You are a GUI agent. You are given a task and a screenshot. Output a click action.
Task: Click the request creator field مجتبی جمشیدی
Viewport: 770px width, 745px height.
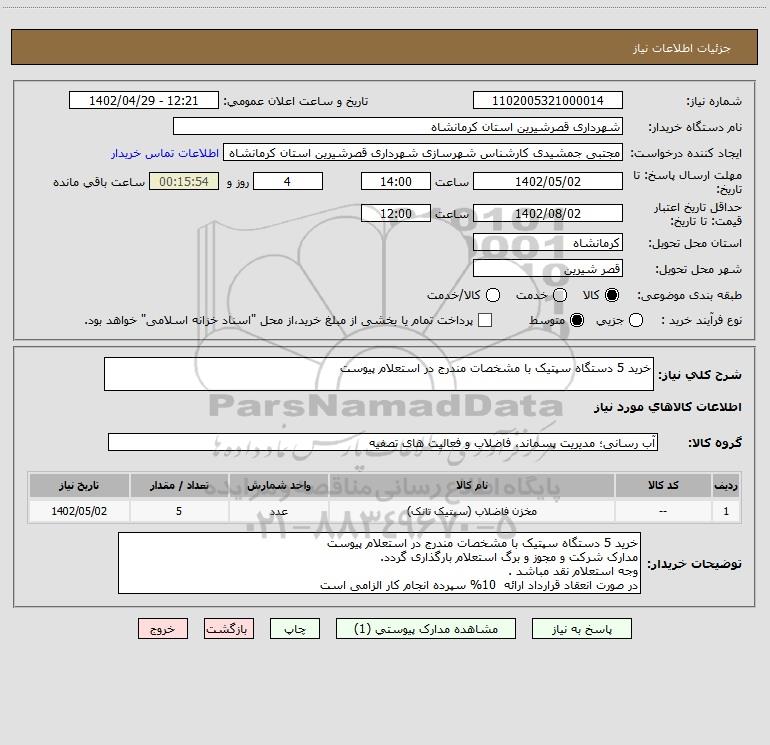point(423,153)
